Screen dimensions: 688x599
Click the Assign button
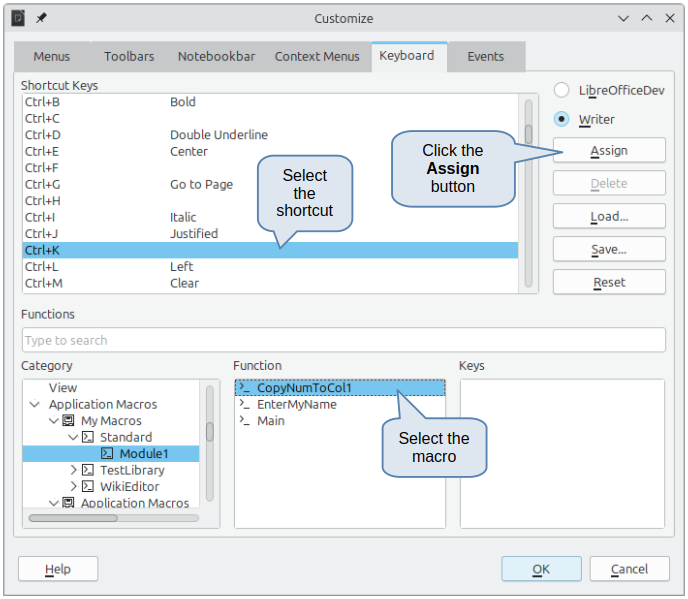[609, 151]
